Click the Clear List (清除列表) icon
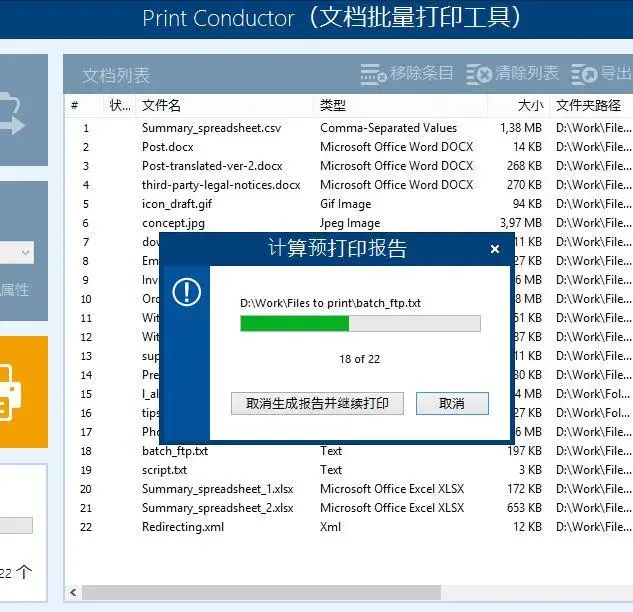The image size is (633, 612). click(479, 74)
